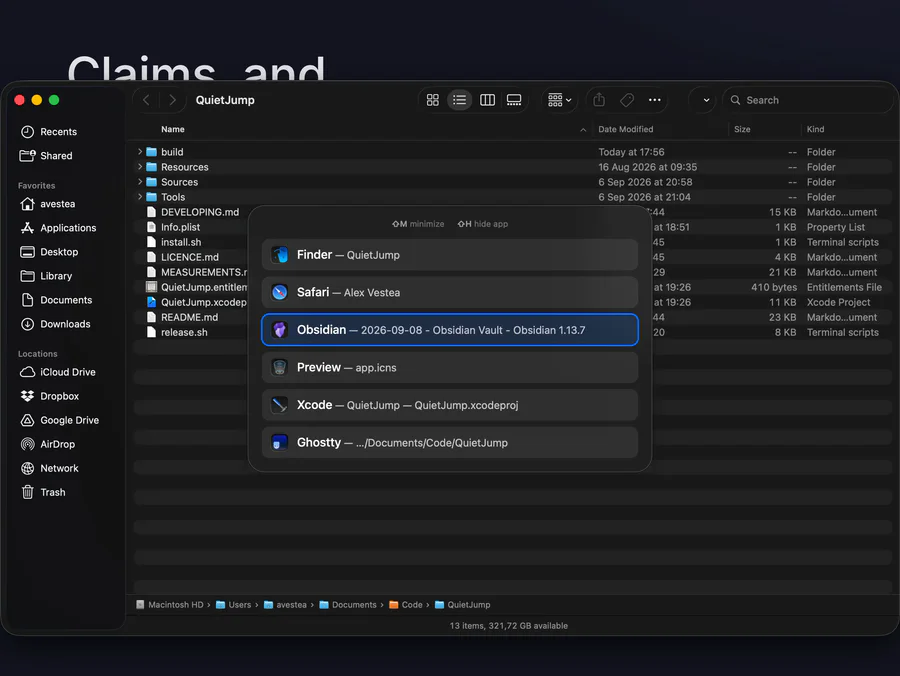Open Recents in the sidebar
The height and width of the screenshot is (676, 900).
pyautogui.click(x=49, y=132)
